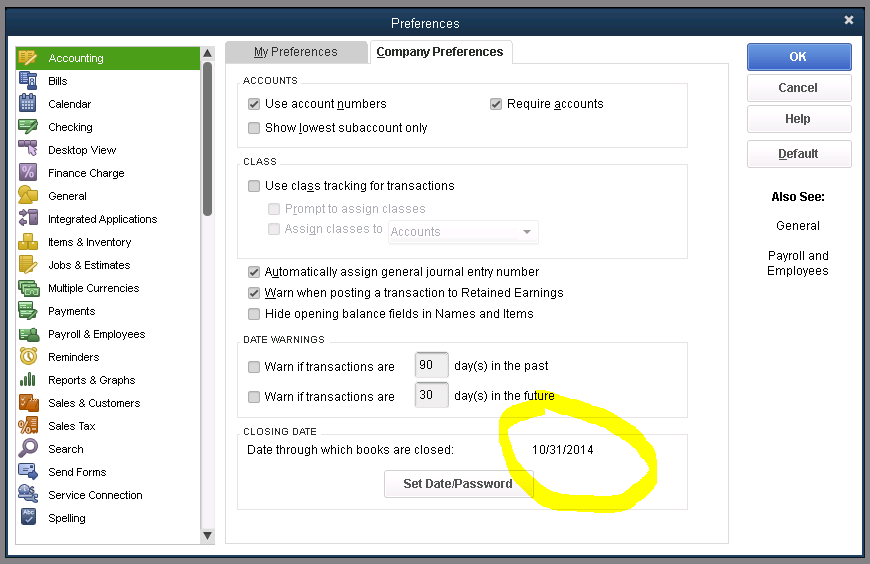Select the Send Forms icon
The image size is (870, 564).
coord(28,472)
